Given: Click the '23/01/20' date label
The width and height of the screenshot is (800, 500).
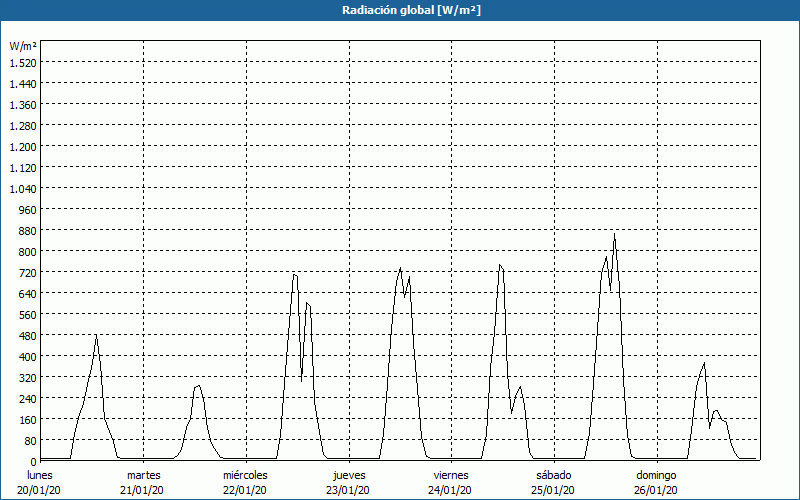Looking at the screenshot, I should point(348,490).
